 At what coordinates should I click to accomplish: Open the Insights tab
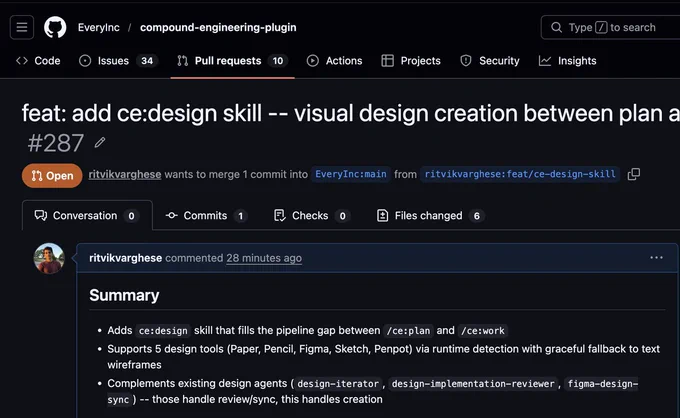point(568,61)
